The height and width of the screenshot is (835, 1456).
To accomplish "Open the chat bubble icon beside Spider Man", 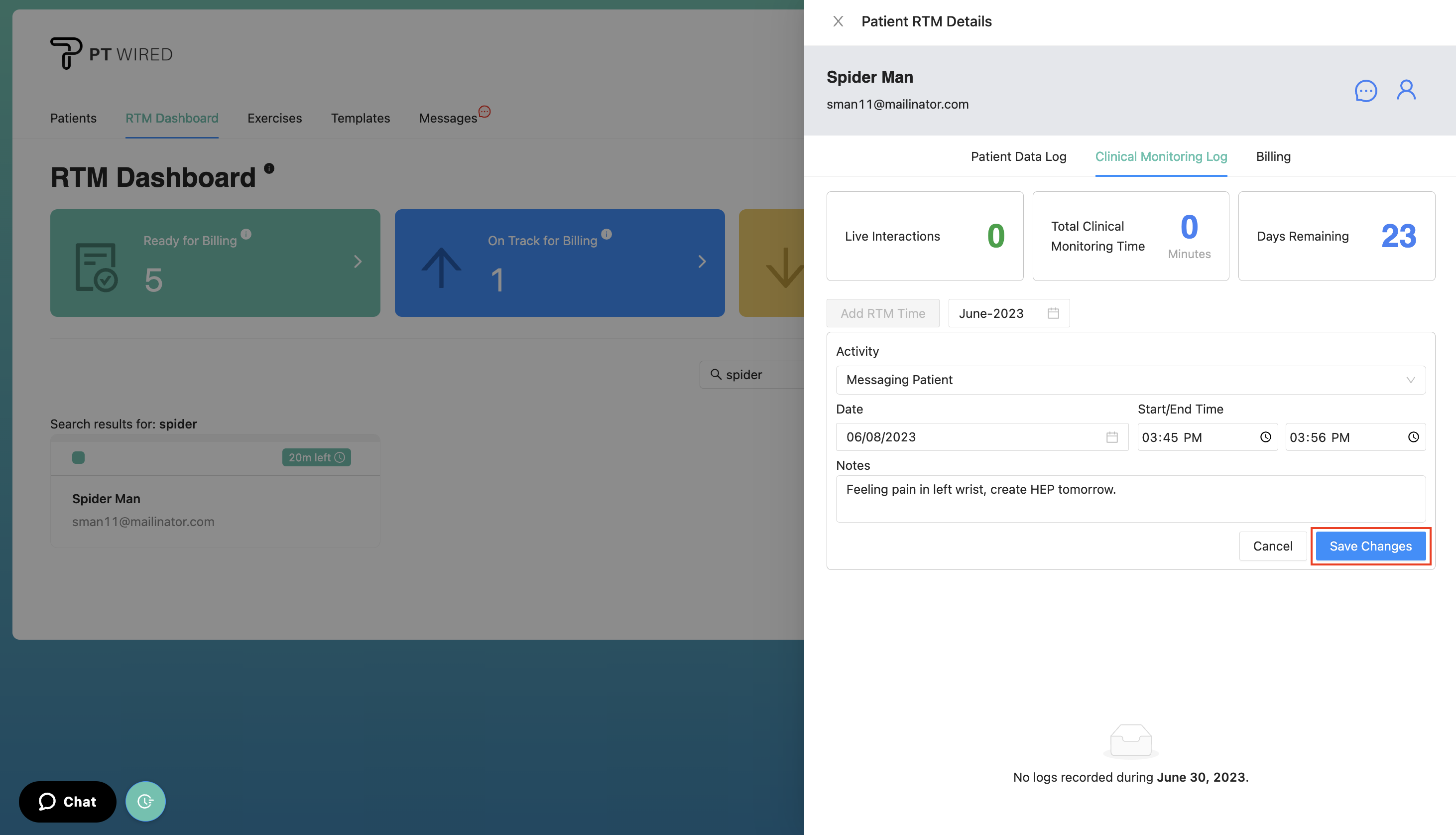I will 1366,91.
